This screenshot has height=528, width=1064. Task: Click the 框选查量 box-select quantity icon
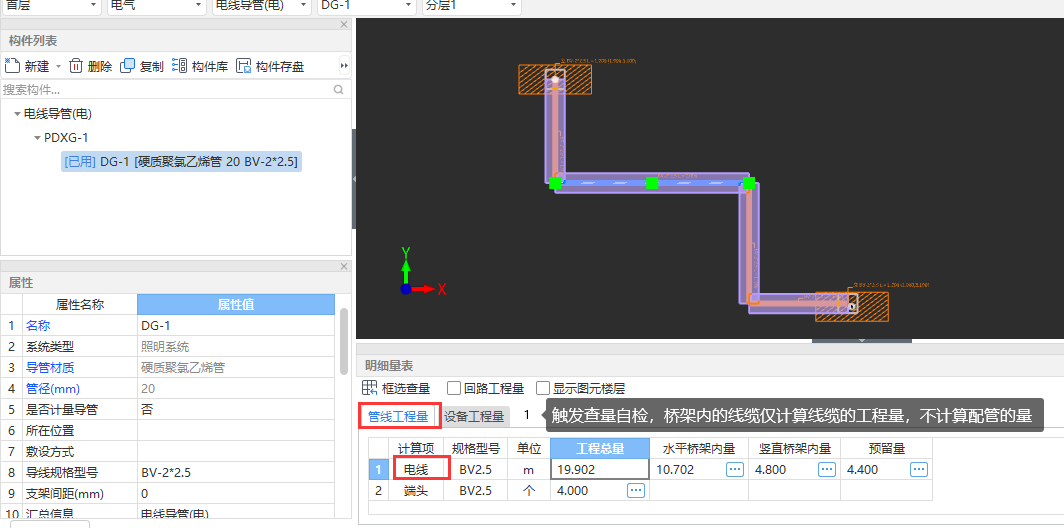coord(369,388)
